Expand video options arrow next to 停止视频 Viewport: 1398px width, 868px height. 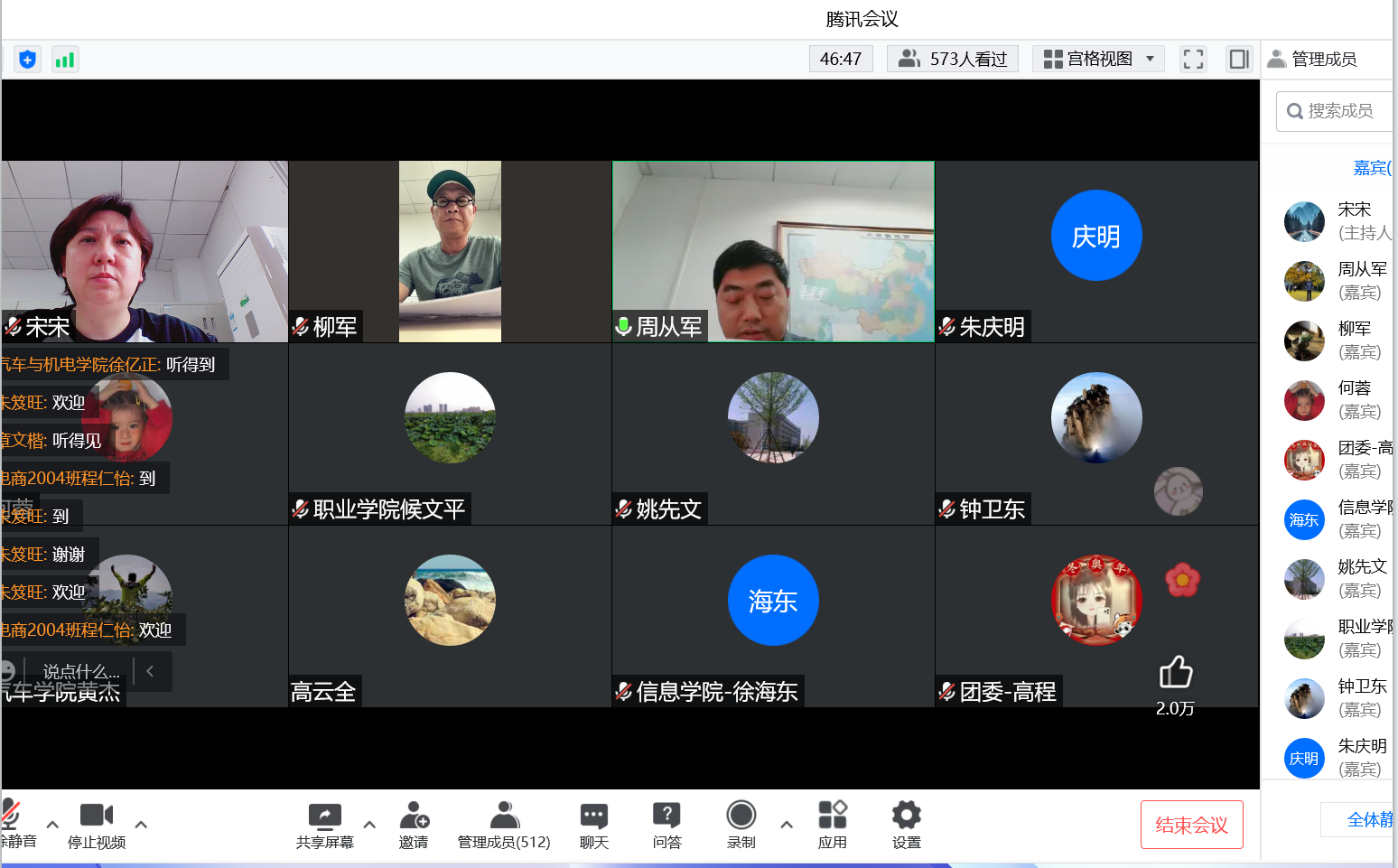coord(141,824)
